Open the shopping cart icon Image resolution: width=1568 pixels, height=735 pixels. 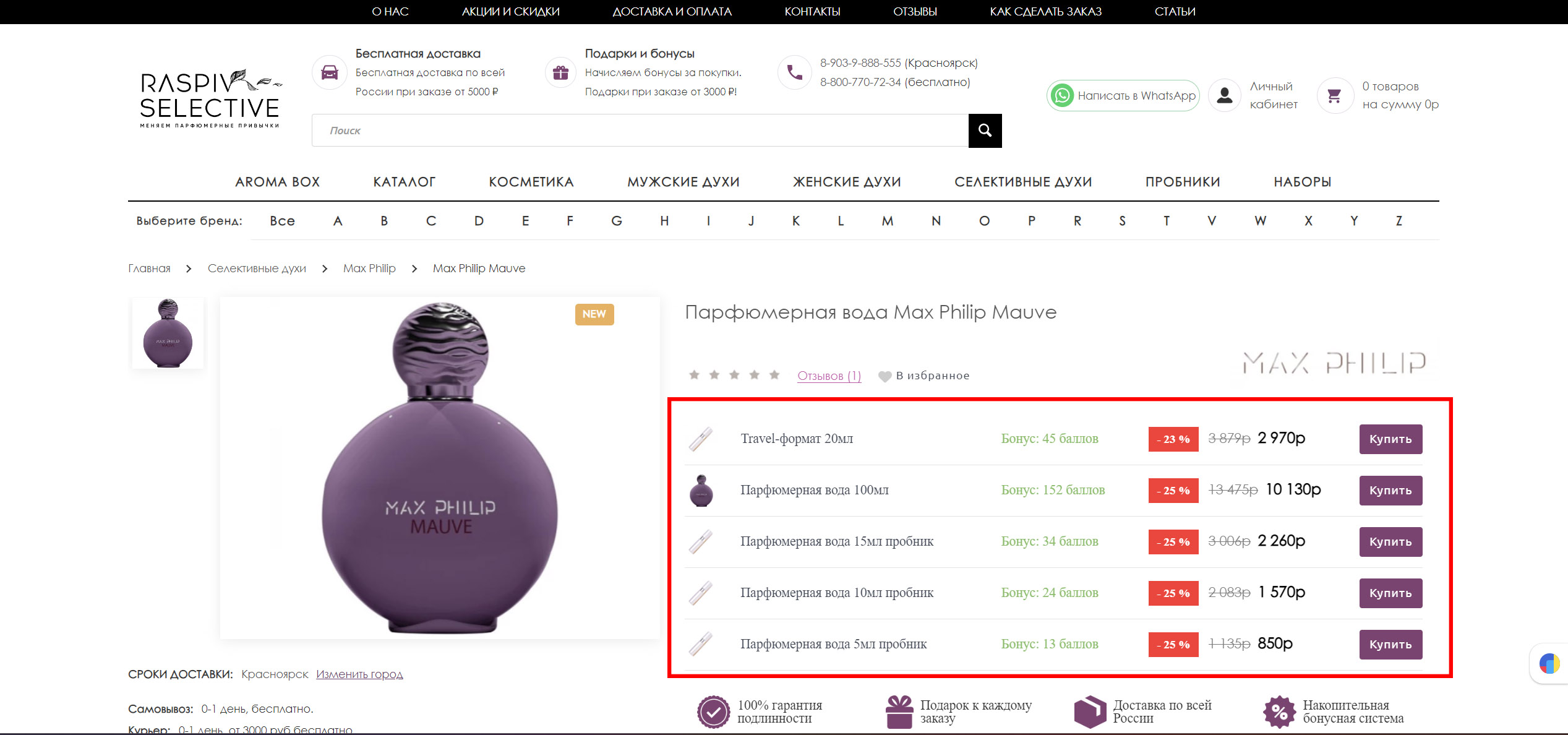[1334, 95]
